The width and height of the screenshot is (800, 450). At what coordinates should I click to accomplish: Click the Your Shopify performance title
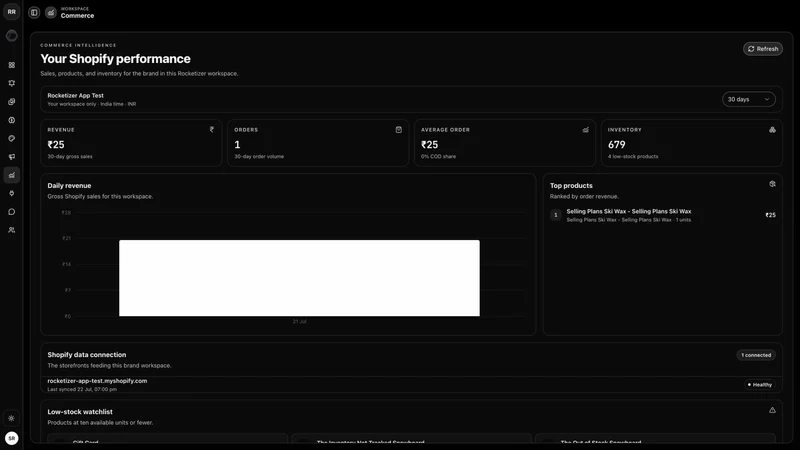[x=115, y=59]
